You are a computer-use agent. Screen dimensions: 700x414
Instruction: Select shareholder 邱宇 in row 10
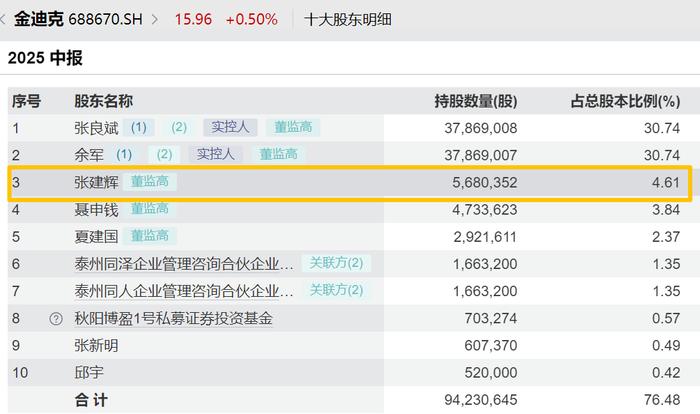(89, 372)
